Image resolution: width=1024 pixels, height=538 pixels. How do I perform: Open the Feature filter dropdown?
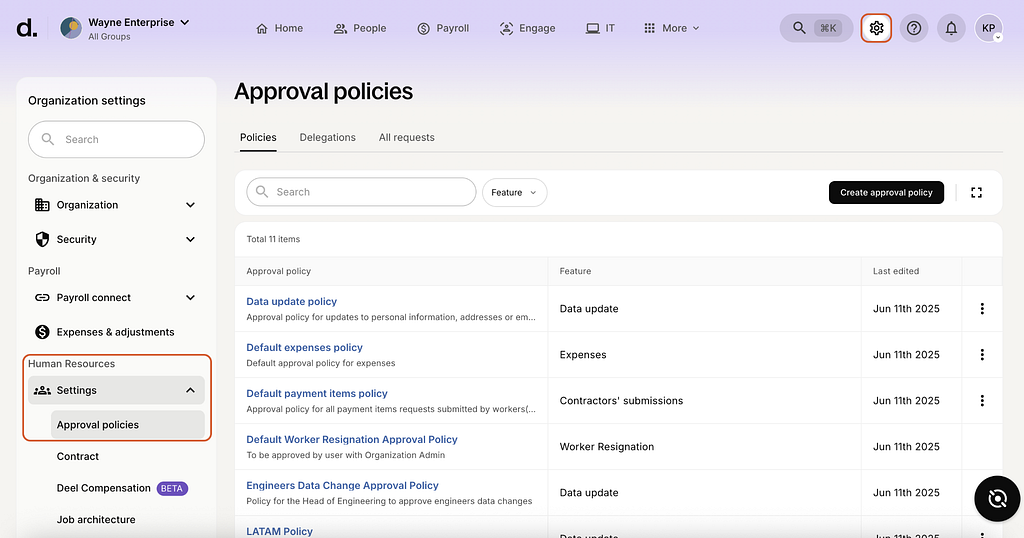click(x=515, y=193)
